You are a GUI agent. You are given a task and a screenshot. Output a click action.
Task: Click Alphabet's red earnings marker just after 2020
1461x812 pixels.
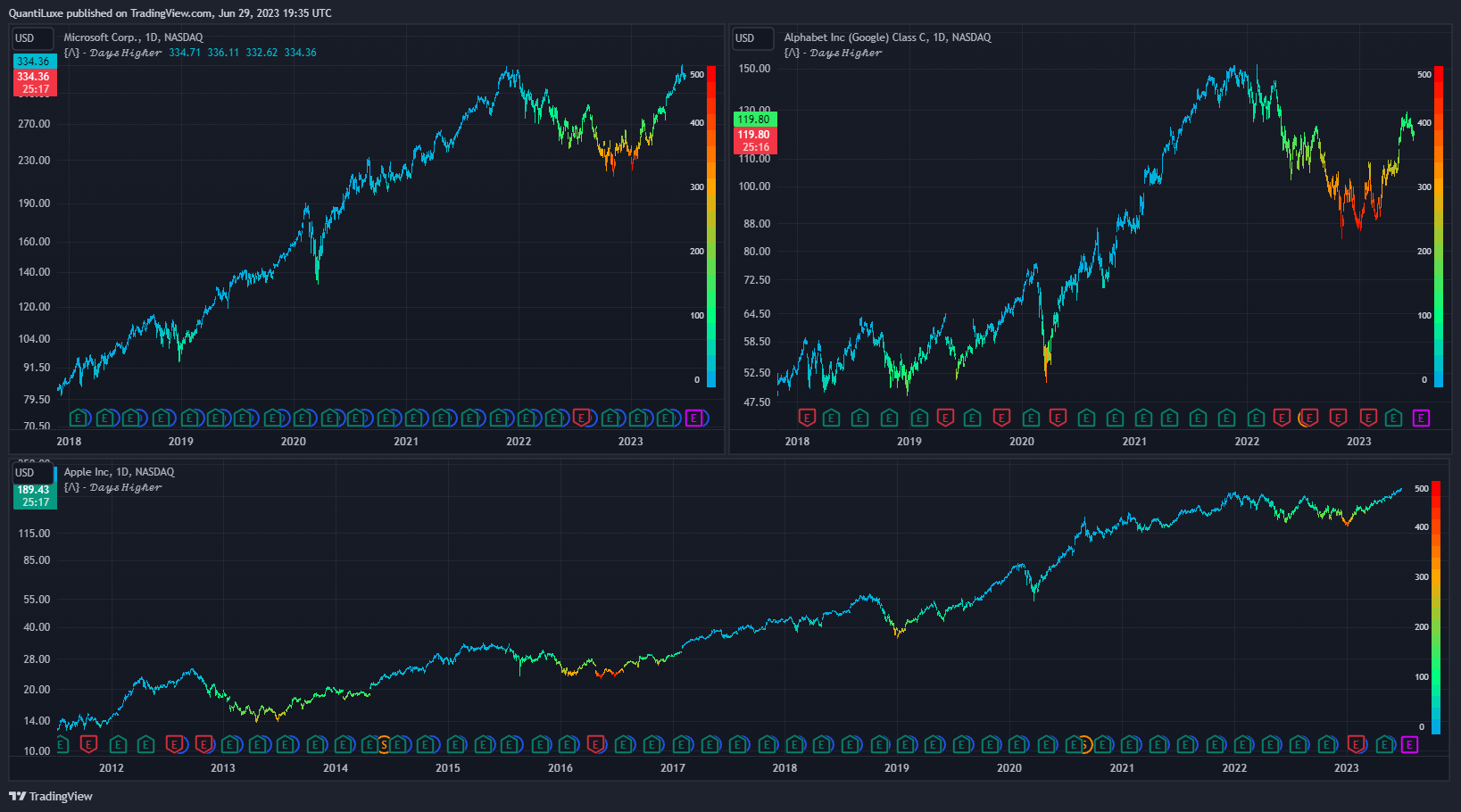pyautogui.click(x=1058, y=418)
